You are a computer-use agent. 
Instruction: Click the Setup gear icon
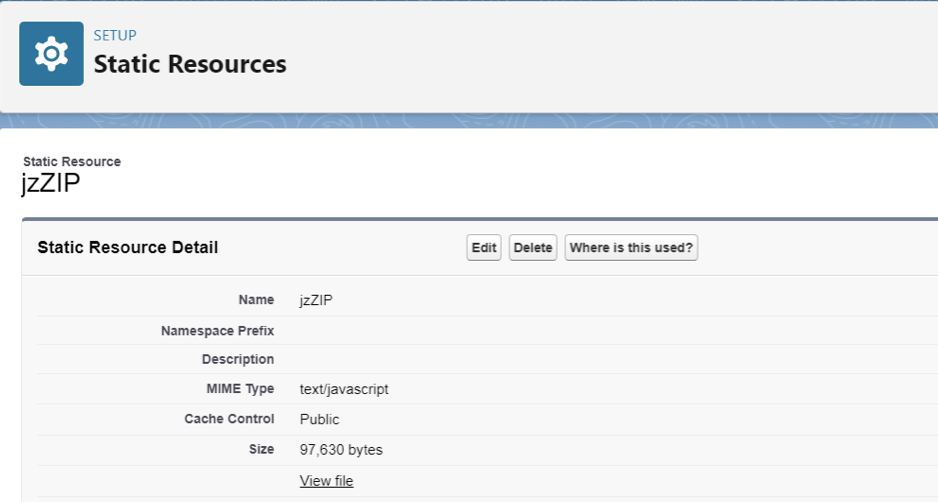tap(51, 54)
